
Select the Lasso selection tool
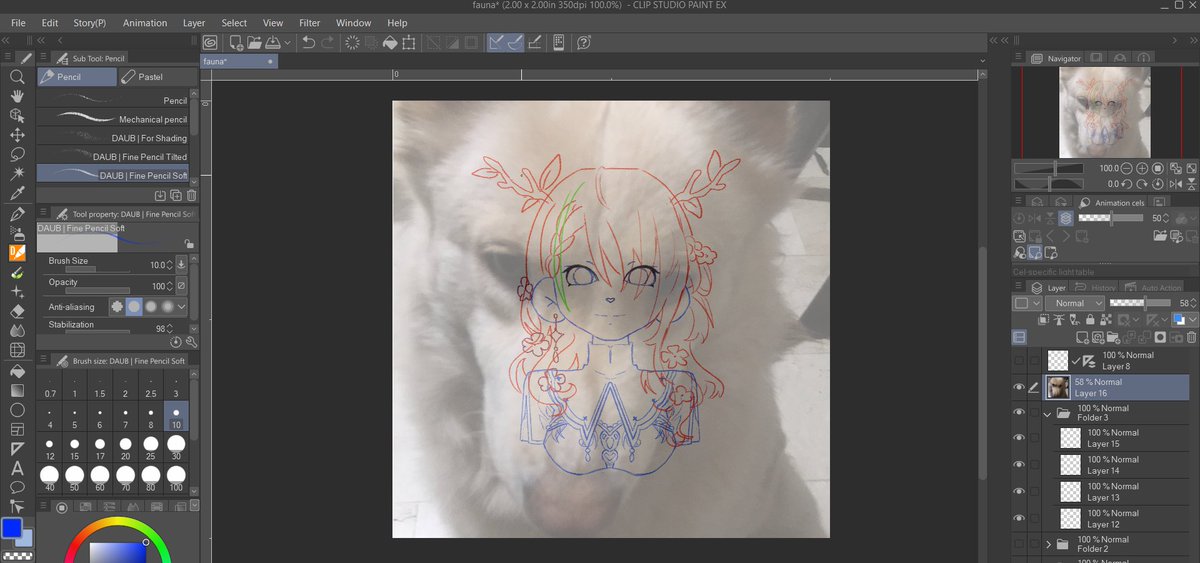pos(17,154)
